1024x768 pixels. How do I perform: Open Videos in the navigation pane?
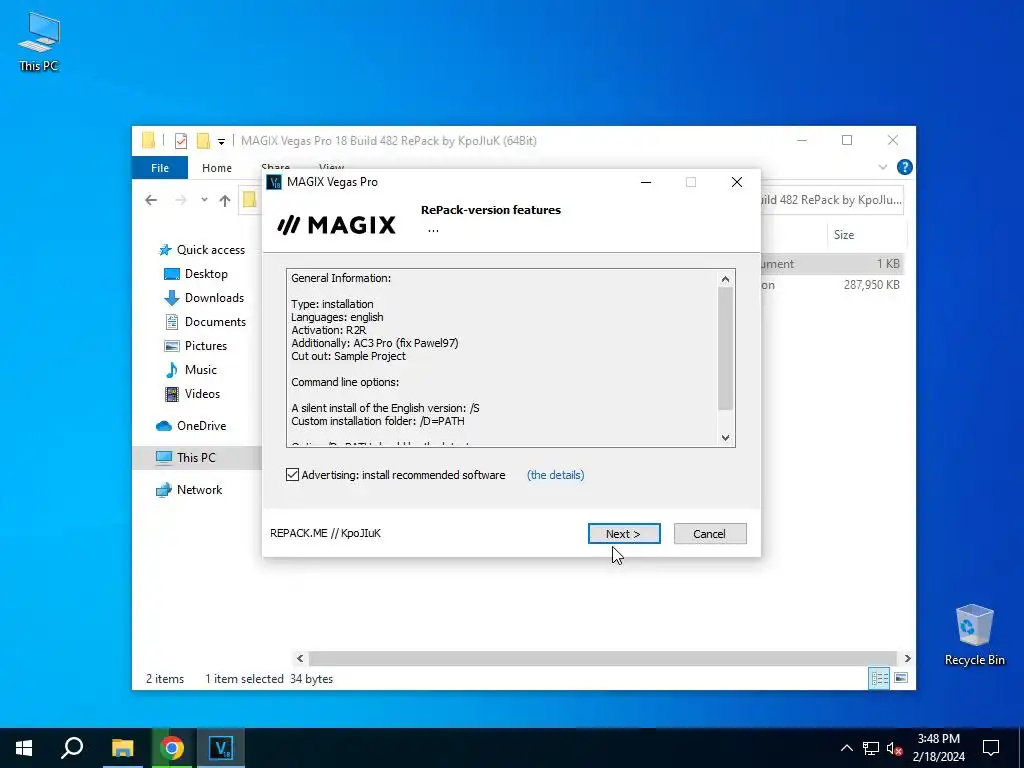tap(192, 394)
